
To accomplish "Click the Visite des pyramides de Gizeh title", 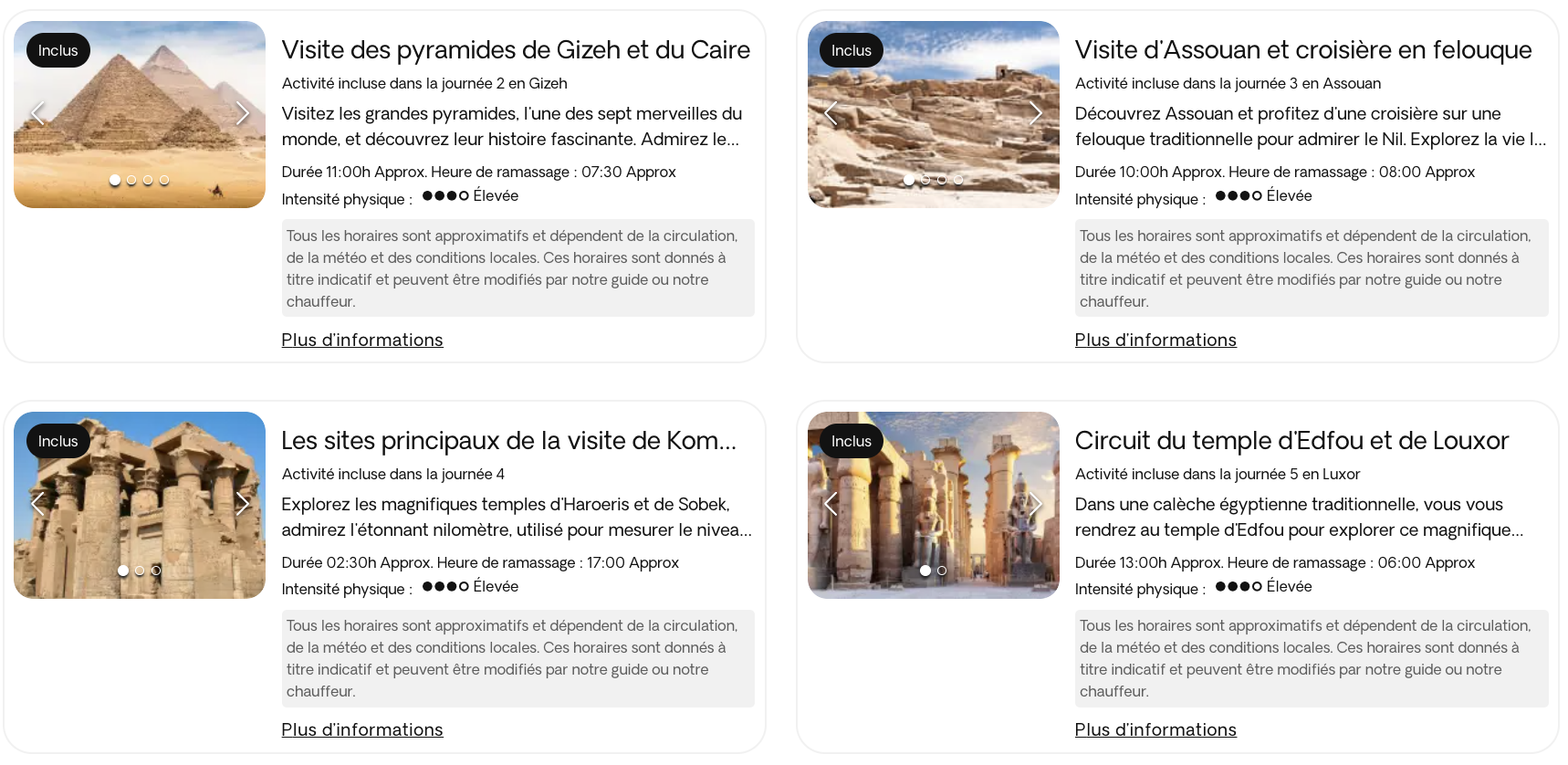I will 516,49.
